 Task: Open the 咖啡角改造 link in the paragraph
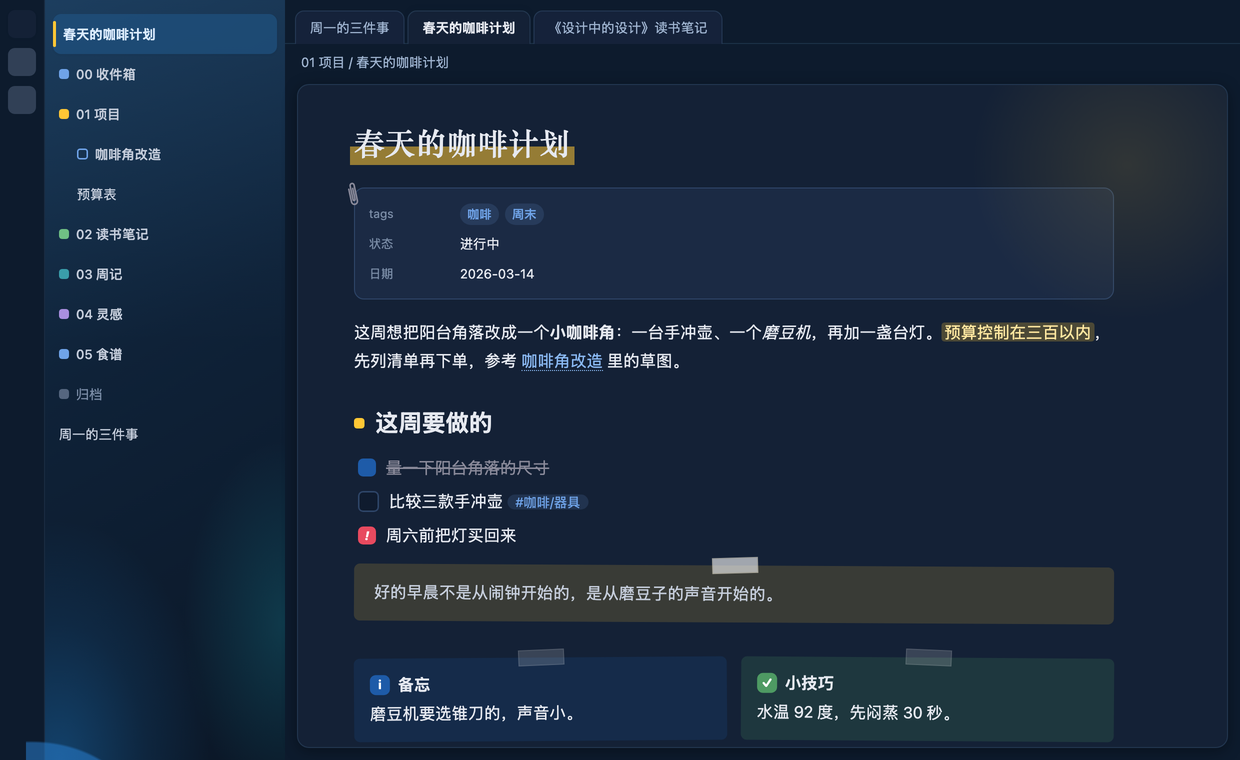(562, 361)
